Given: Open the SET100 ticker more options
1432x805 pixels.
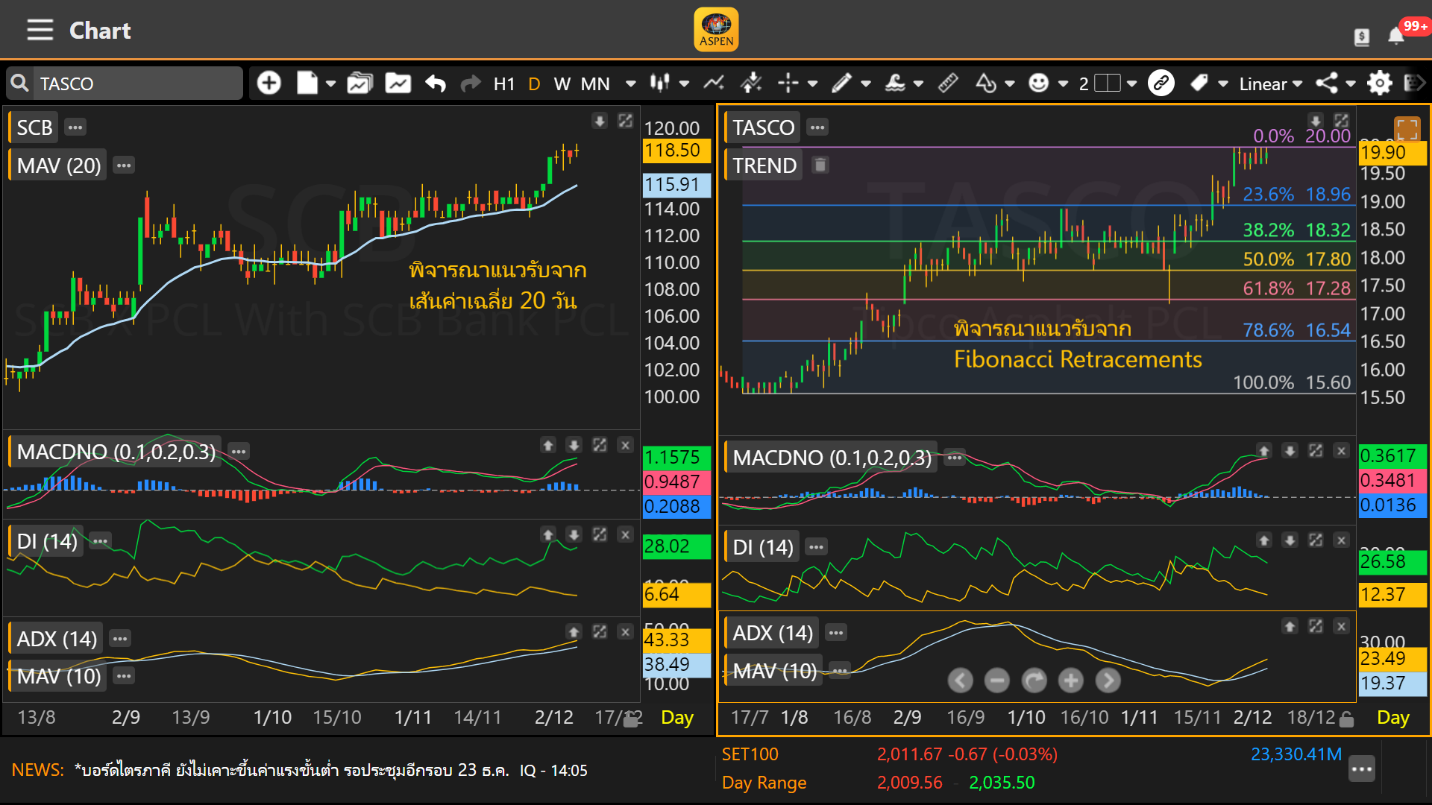Looking at the screenshot, I should point(1362,769).
